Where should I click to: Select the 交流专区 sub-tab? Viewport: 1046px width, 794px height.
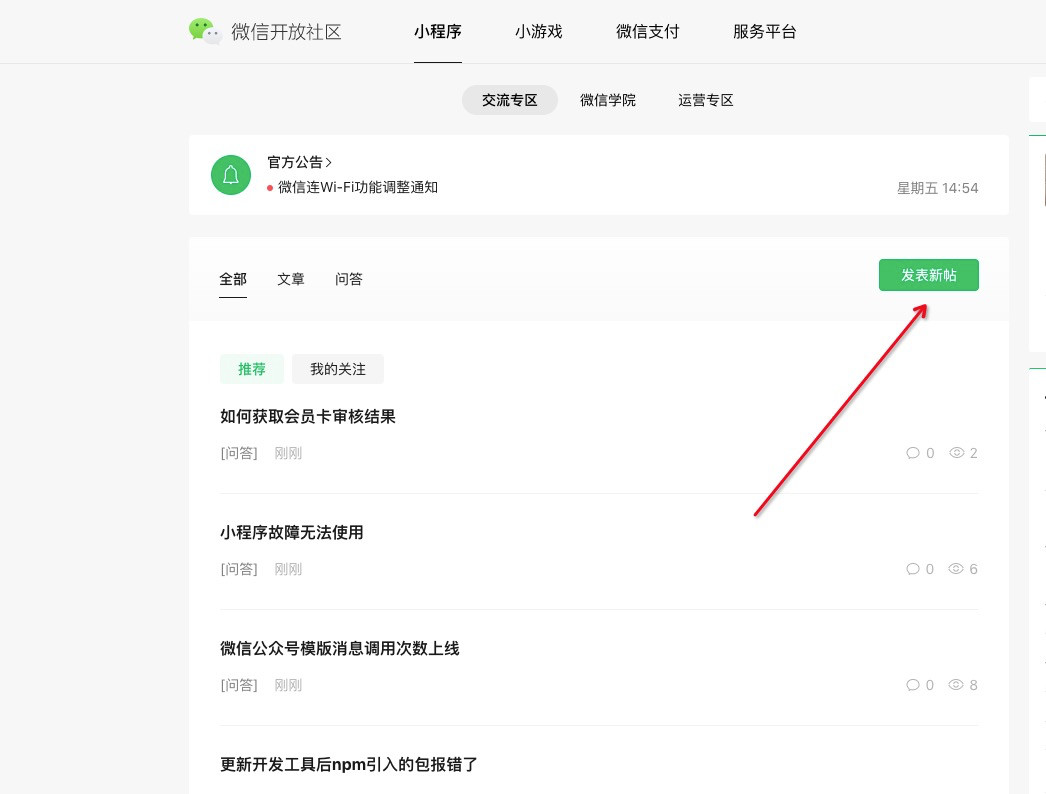coord(510,100)
